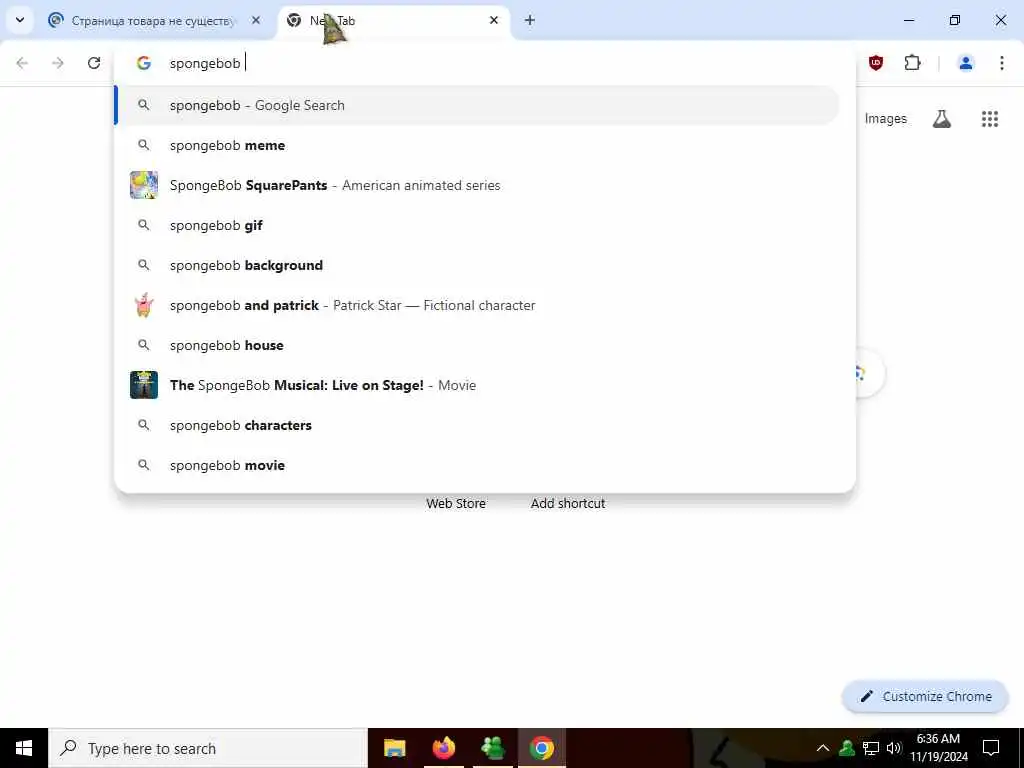The width and height of the screenshot is (1024, 768).
Task: Open Chrome's three-dot menu
Action: pyautogui.click(x=1002, y=63)
